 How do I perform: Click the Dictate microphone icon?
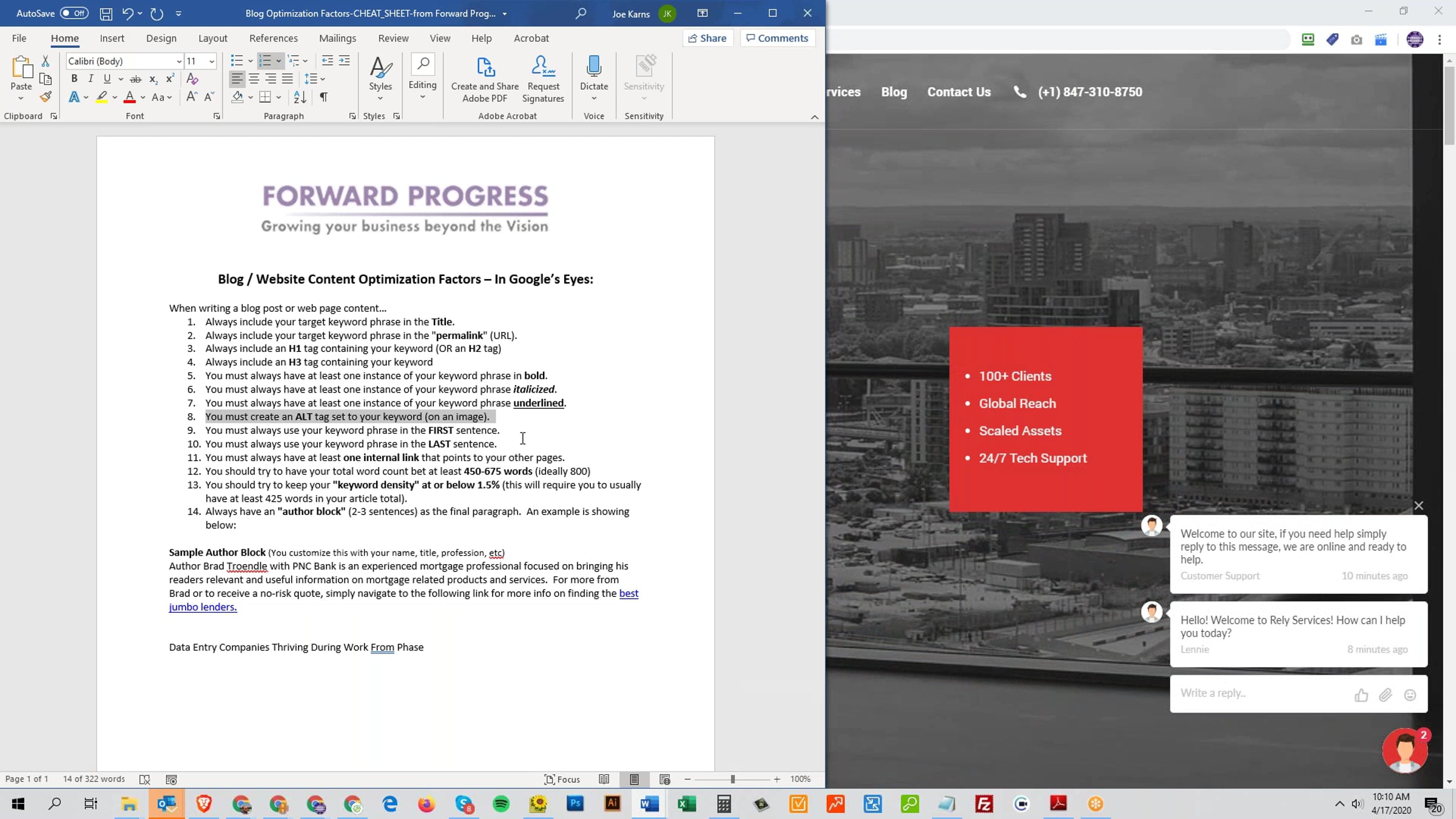(593, 67)
